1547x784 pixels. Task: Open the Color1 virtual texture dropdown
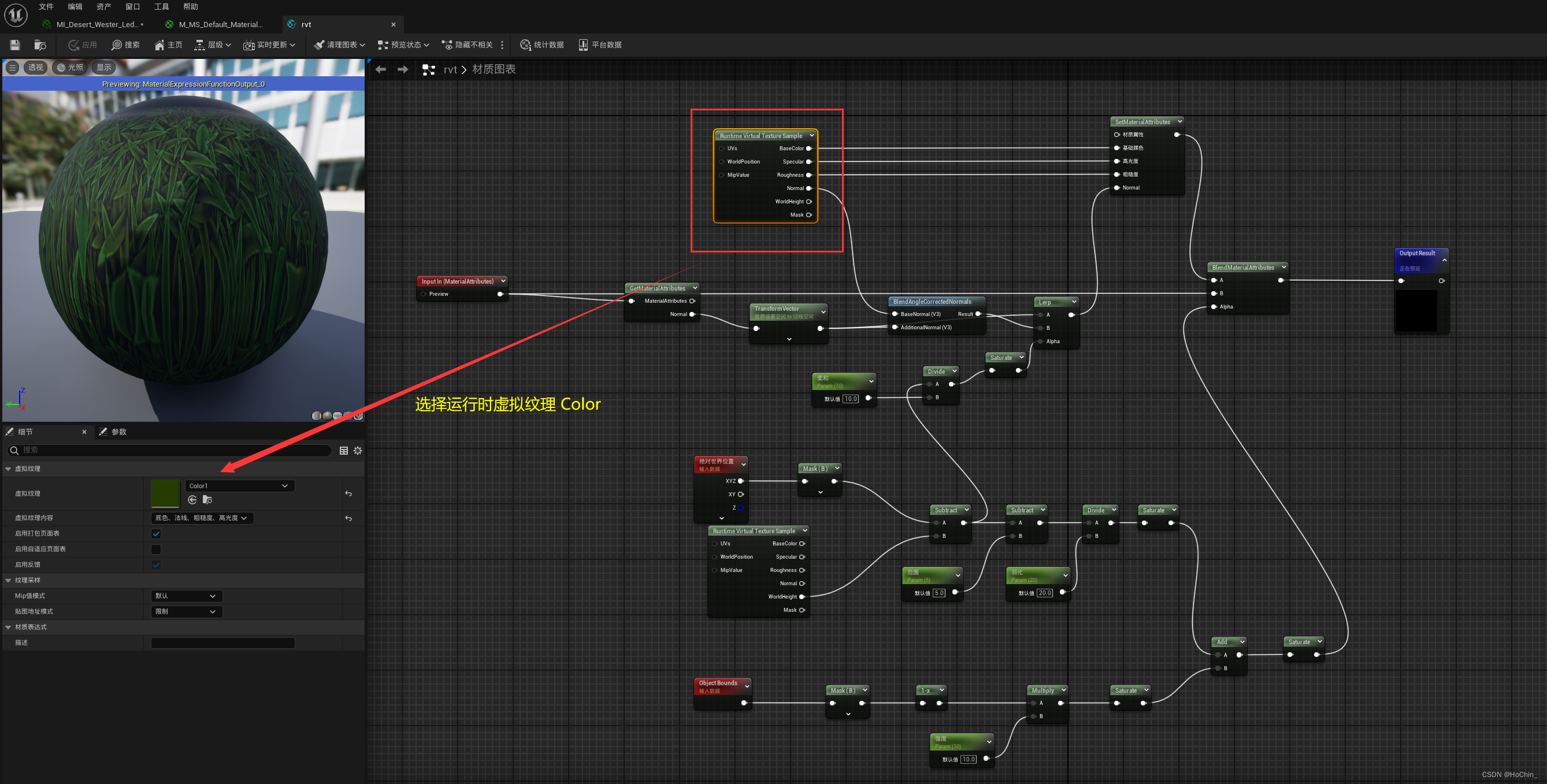pyautogui.click(x=239, y=486)
